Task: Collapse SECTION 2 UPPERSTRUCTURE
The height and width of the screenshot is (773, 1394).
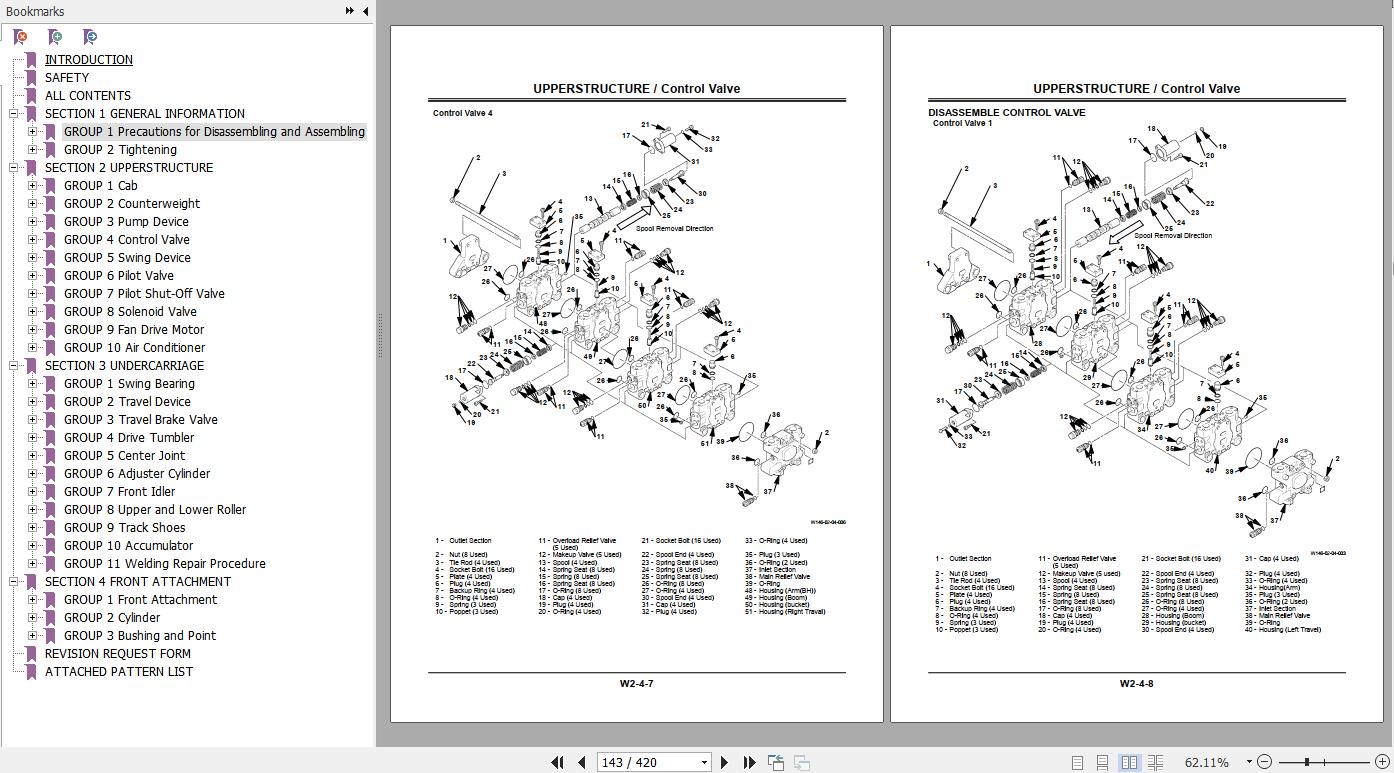Action: [x=14, y=167]
